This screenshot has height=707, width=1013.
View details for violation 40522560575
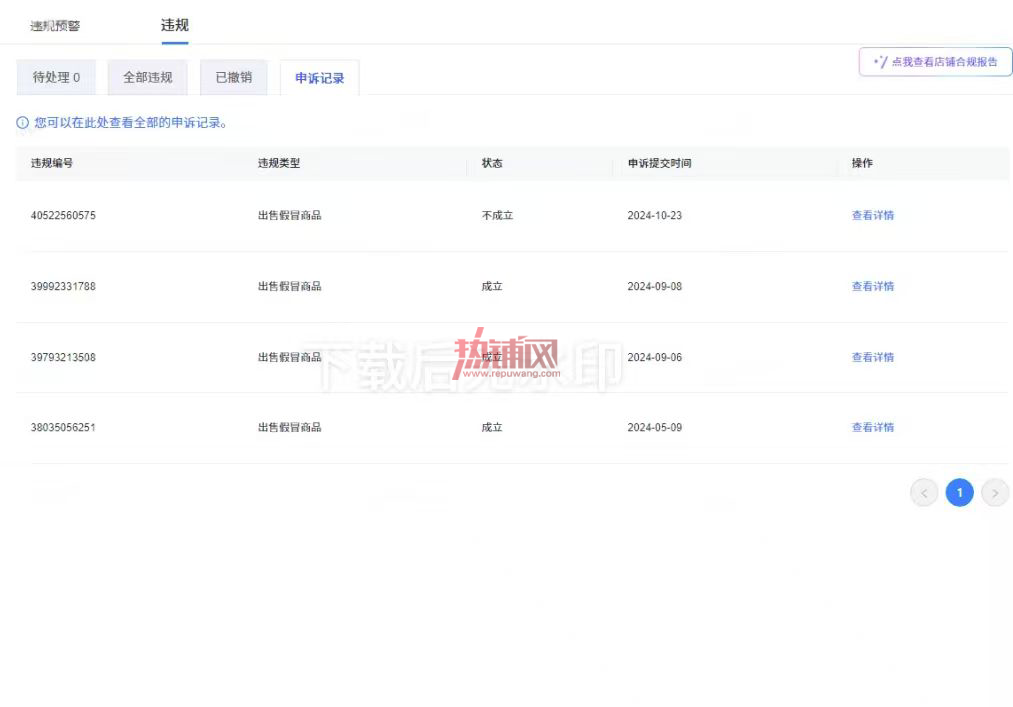(873, 215)
